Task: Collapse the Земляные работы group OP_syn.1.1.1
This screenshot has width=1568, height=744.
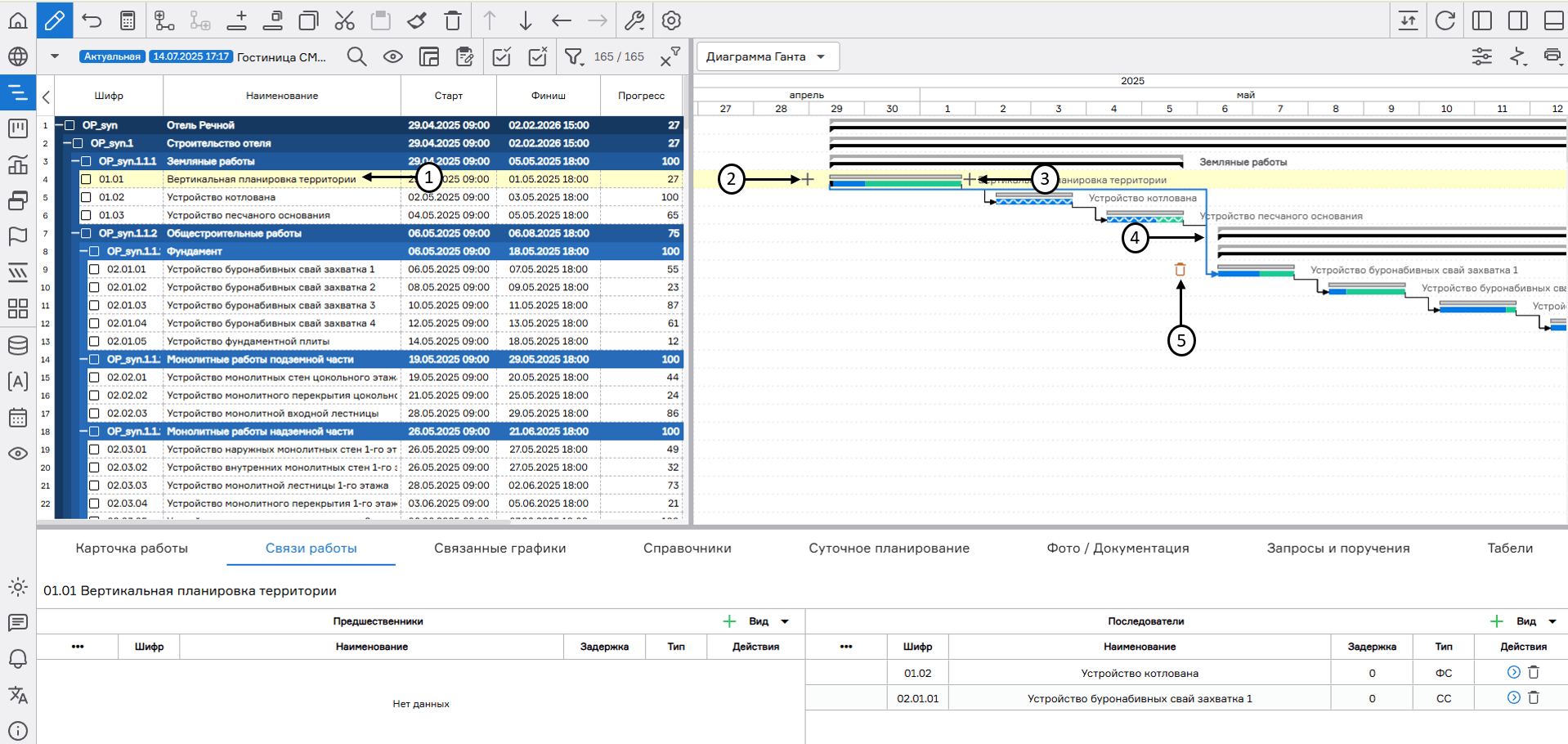Action: [75, 161]
